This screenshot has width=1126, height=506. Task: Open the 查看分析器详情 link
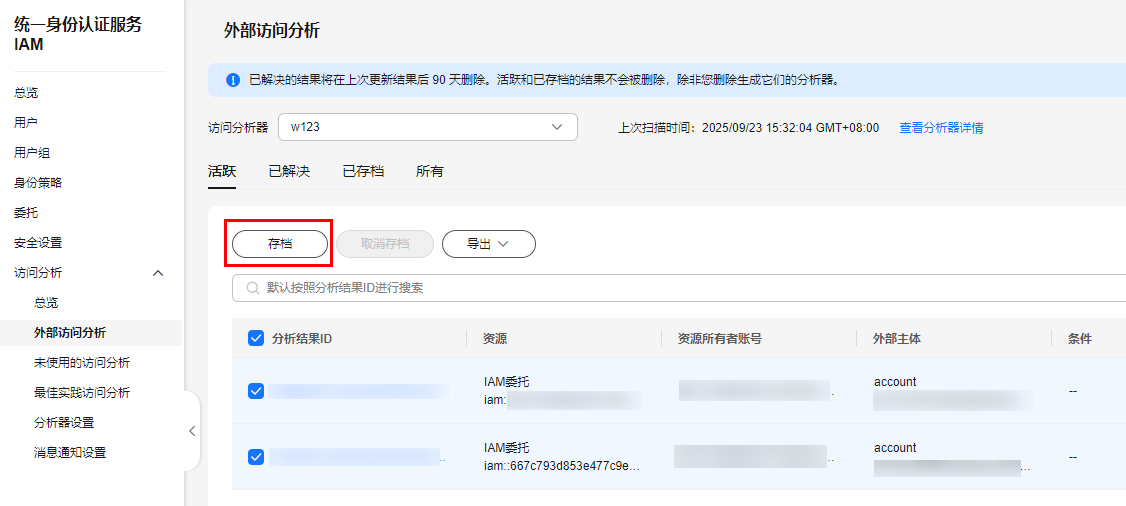coord(940,128)
